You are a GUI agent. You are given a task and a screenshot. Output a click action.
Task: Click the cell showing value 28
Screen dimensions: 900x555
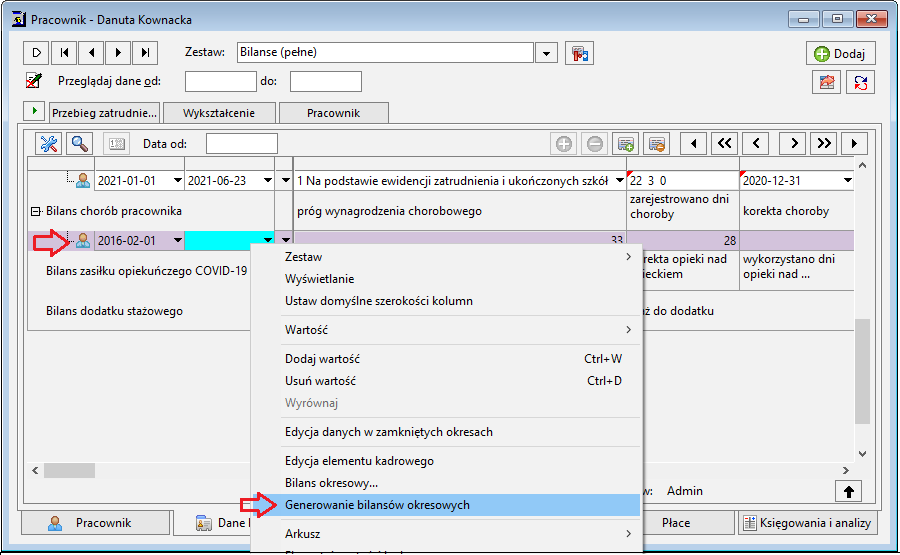point(683,240)
